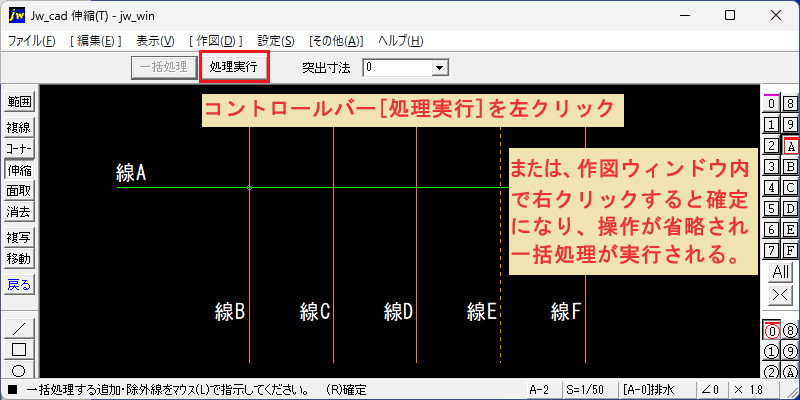This screenshot has height=400, width=800.
Task: Open the ファイル(F) menu
Action: pyautogui.click(x=32, y=41)
